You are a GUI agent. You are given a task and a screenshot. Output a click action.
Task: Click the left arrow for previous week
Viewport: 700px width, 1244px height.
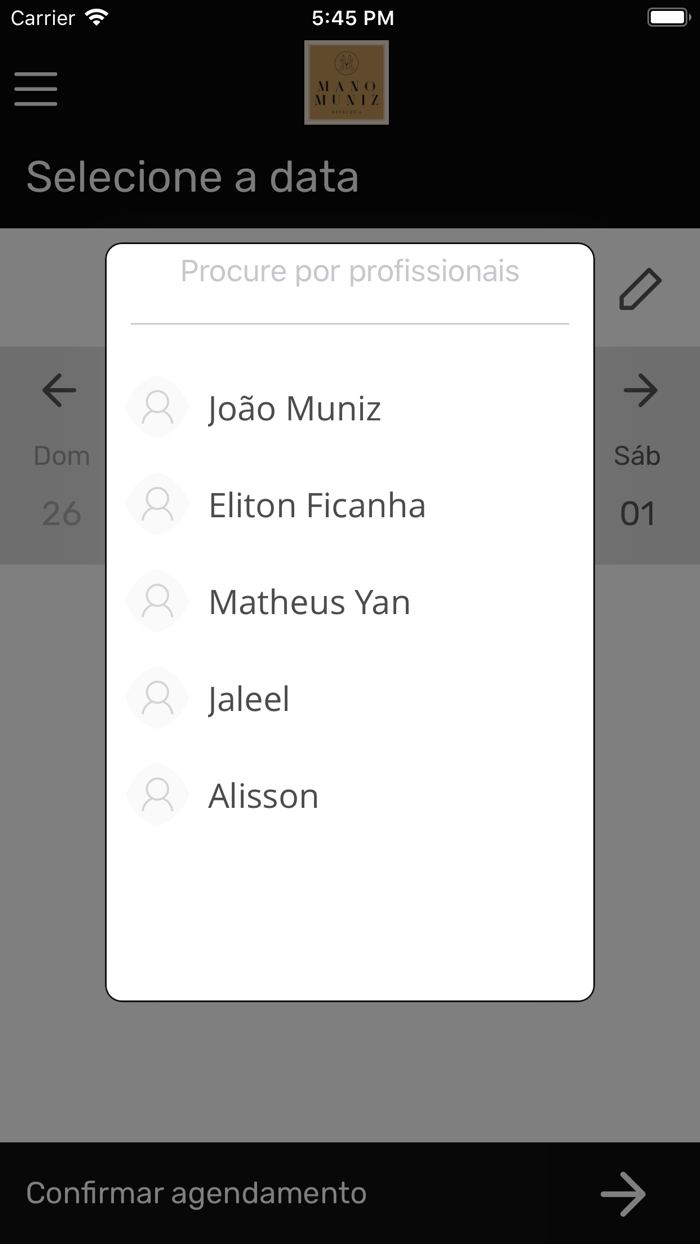coord(57,391)
